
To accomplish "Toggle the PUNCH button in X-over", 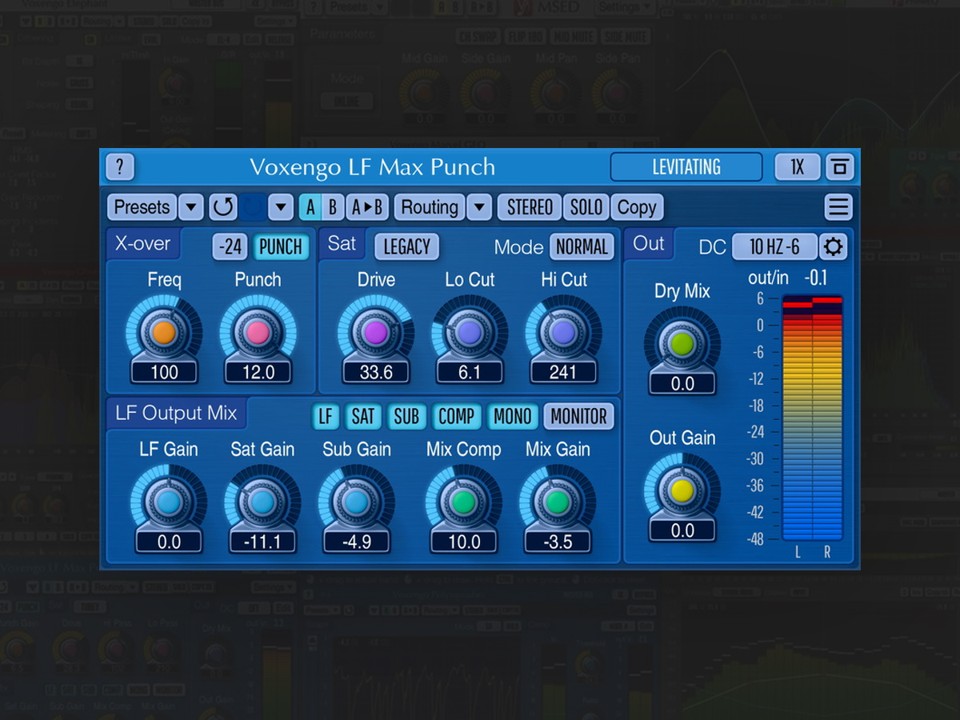I will 280,247.
